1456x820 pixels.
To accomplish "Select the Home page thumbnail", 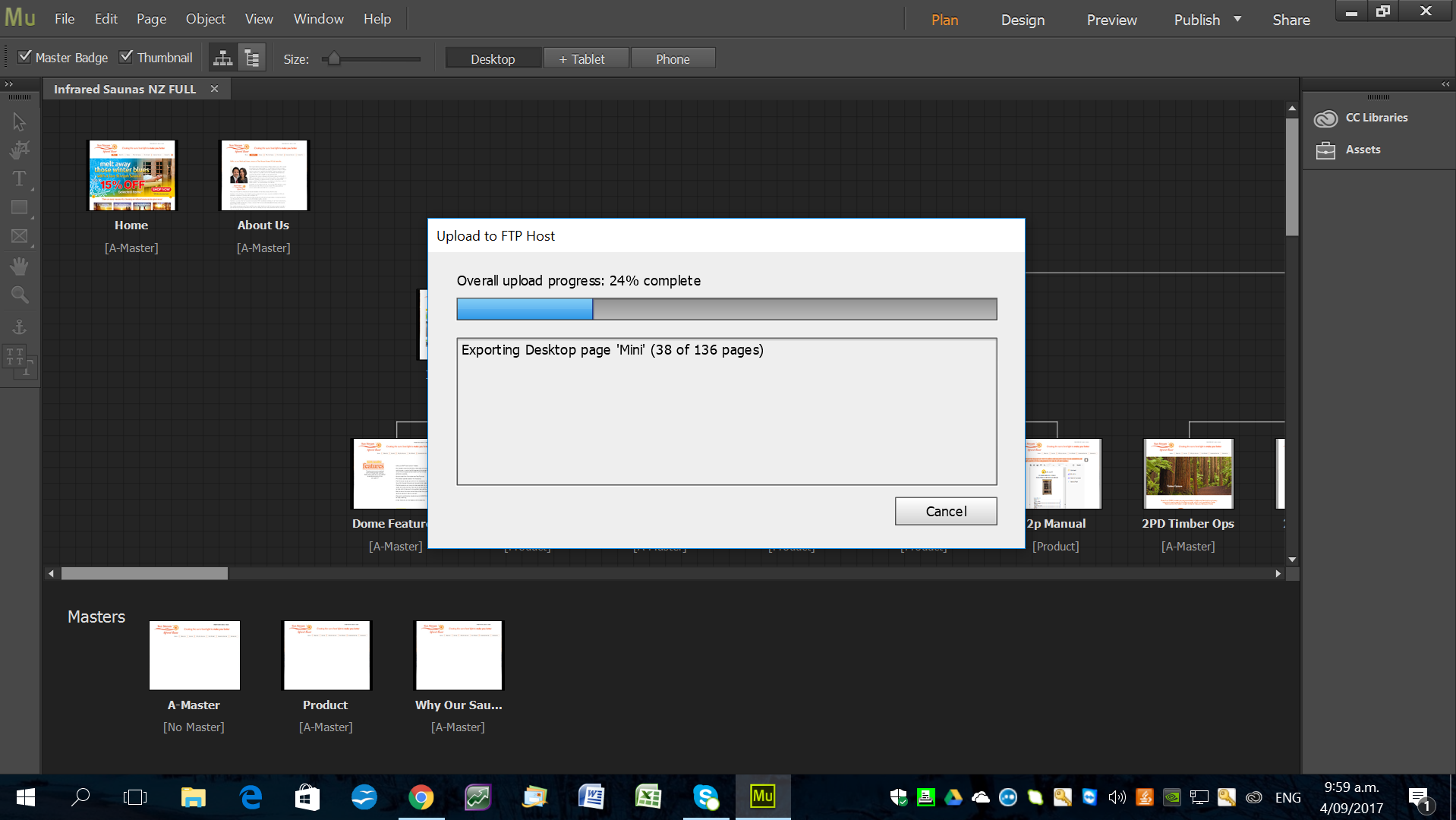I will [132, 175].
